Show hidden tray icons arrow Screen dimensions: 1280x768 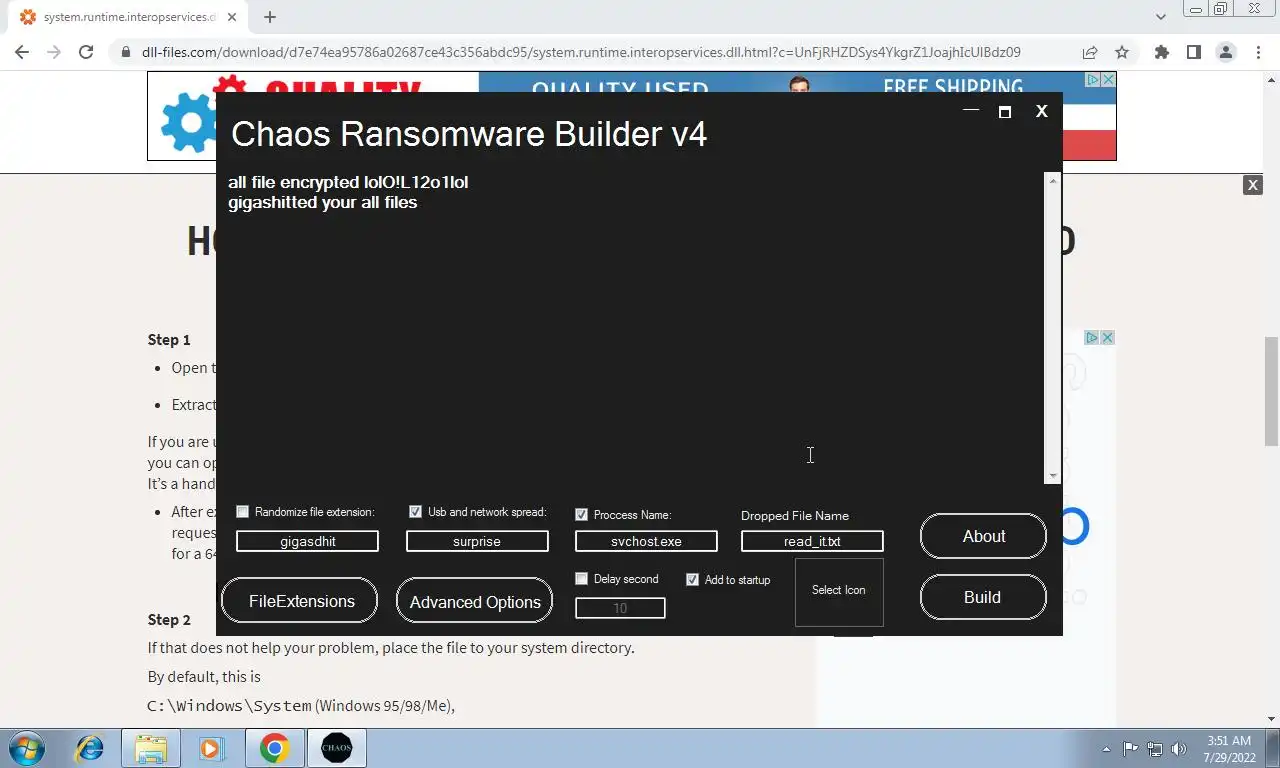(1107, 749)
